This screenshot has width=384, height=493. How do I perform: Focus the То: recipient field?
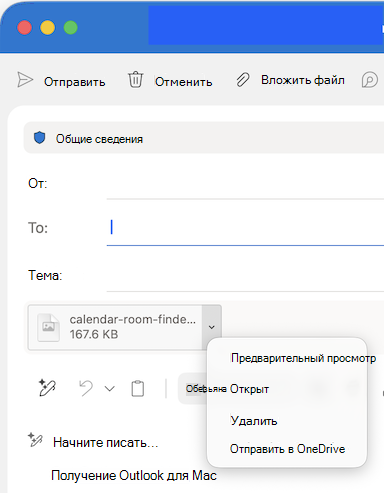tap(245, 228)
